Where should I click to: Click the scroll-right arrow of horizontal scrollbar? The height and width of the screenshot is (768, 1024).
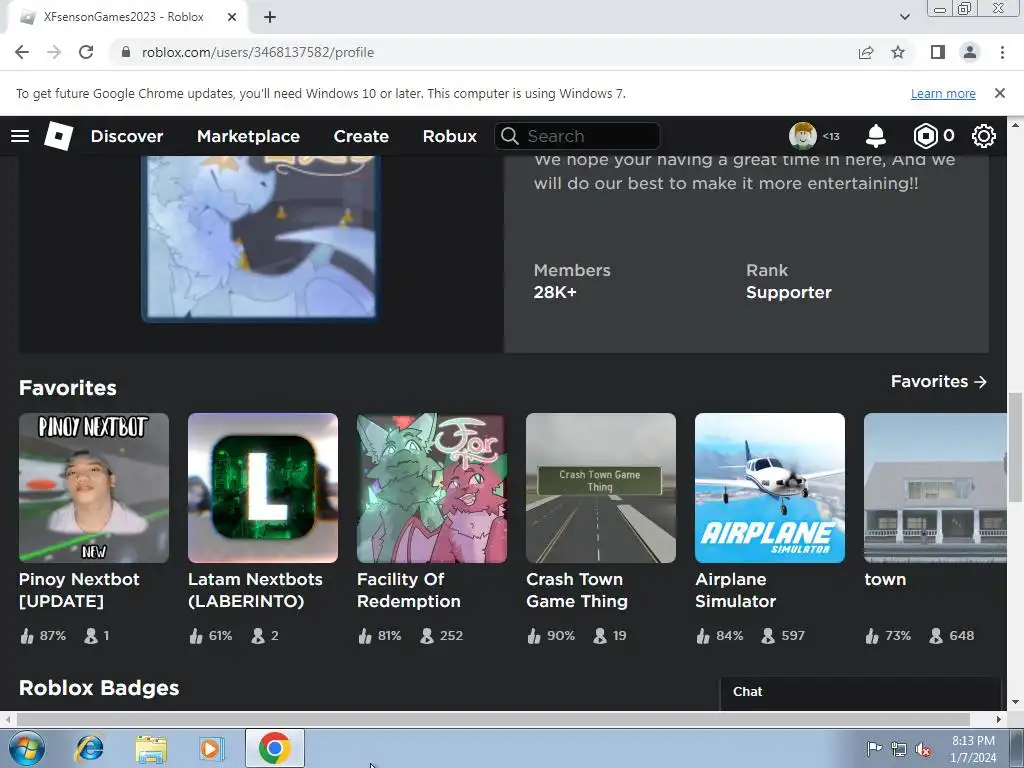click(x=999, y=719)
